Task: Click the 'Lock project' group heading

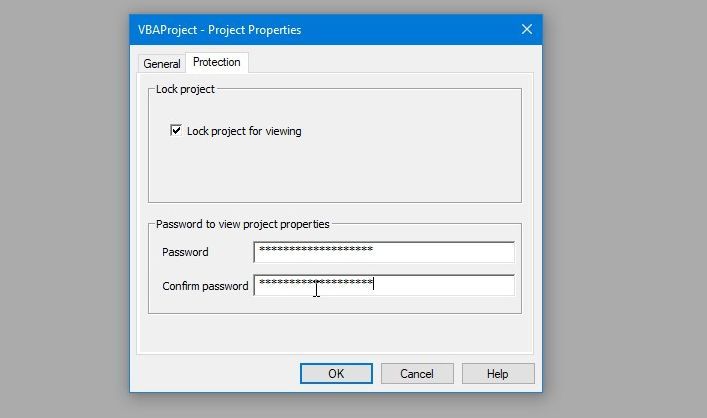Action: (185, 90)
